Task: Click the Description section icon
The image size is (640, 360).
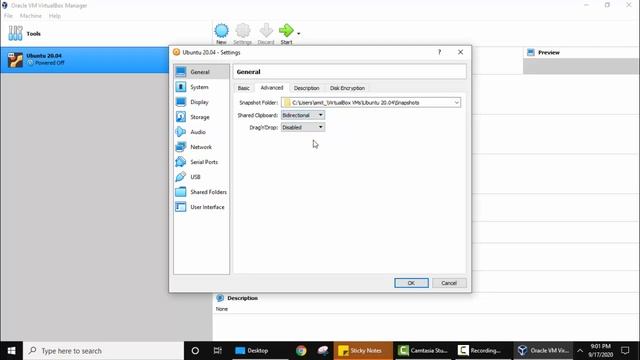Action: tap(220, 298)
